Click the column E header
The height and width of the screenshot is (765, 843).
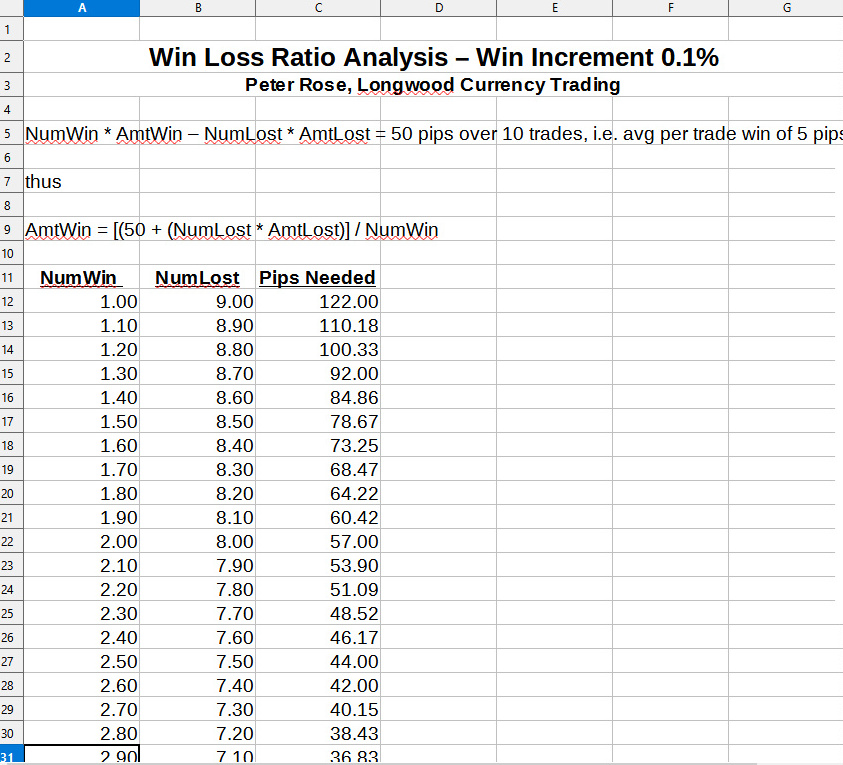tap(553, 8)
